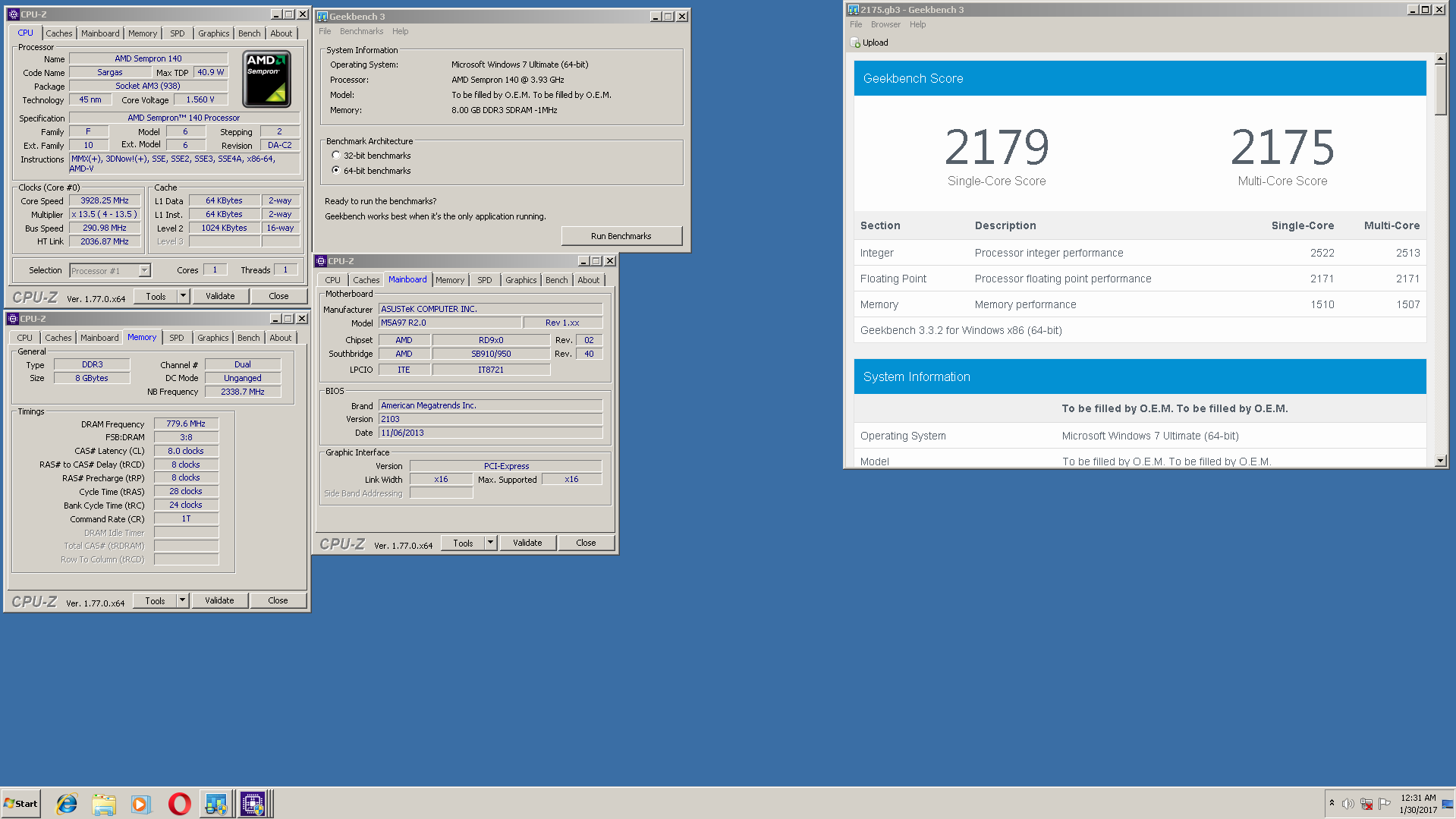Image resolution: width=1456 pixels, height=819 pixels.
Task: Open SPD tab in top CPU-Z window
Action: coord(177,33)
